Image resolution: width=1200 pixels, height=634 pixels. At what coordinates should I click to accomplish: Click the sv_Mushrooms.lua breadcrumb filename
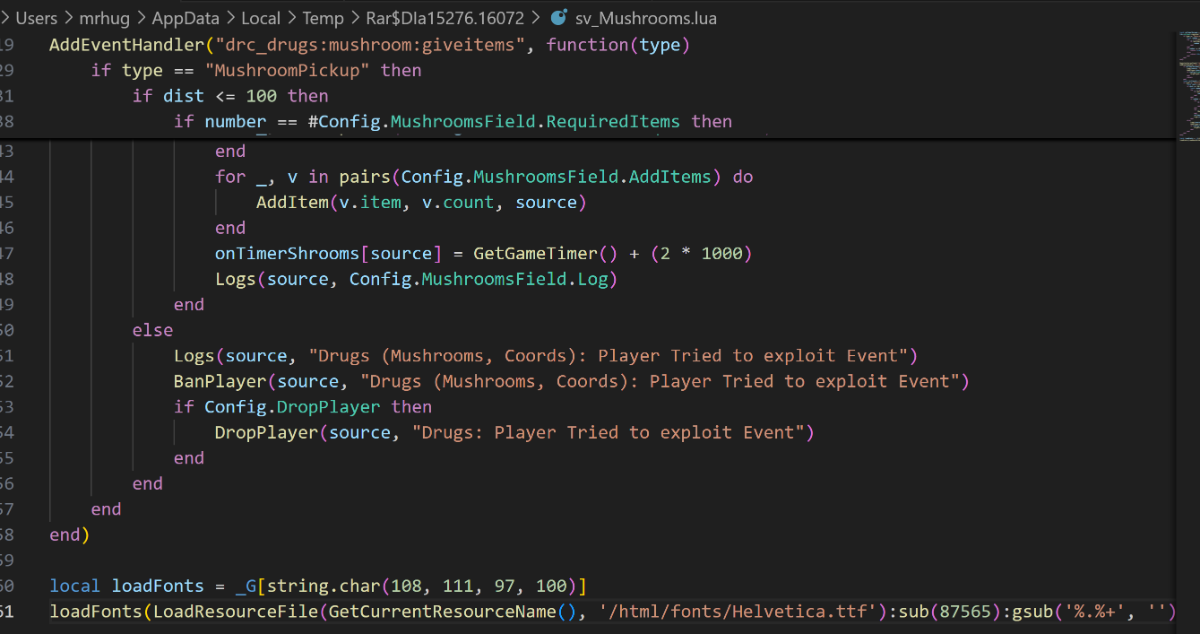point(647,18)
